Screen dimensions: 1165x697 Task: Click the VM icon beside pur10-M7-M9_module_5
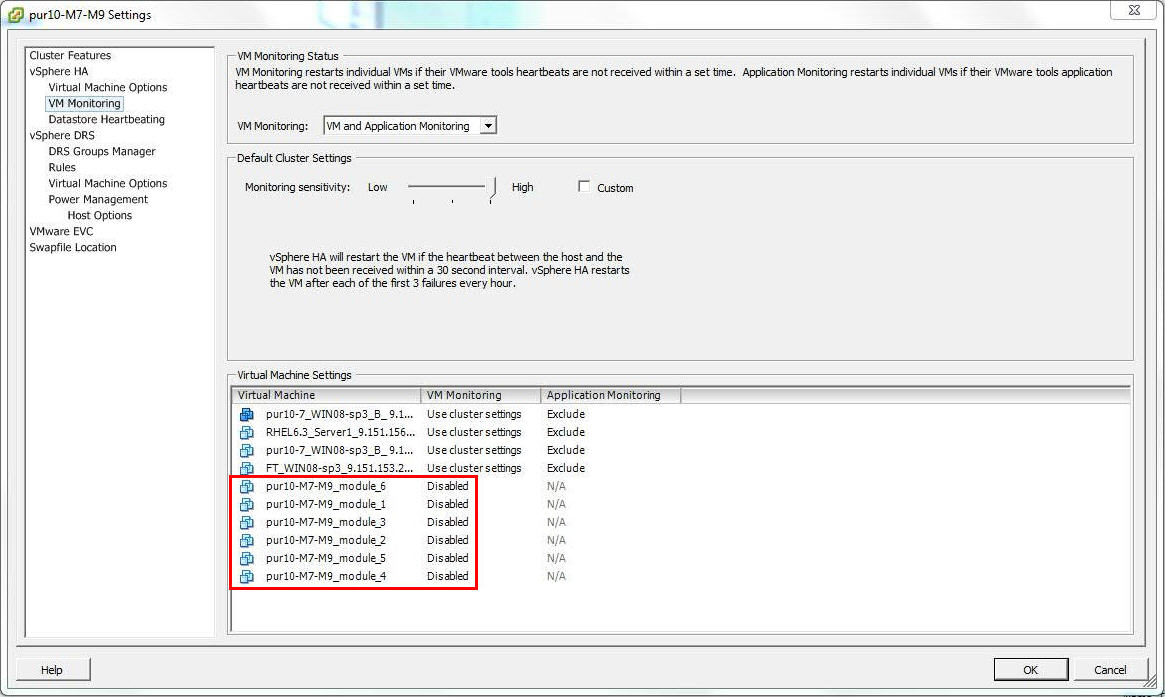[246, 558]
